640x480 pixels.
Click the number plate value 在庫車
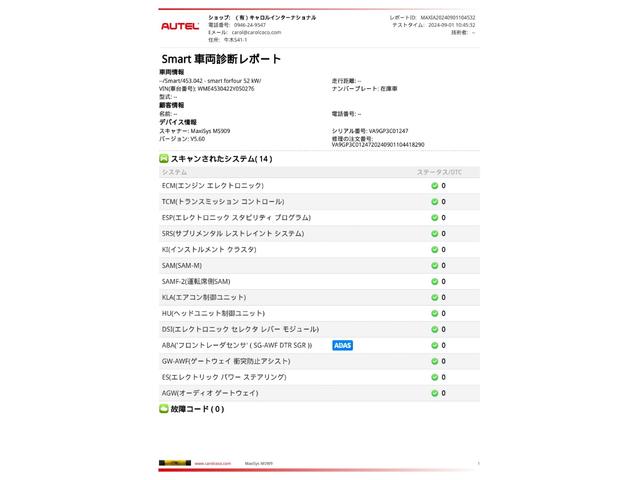coord(389,89)
